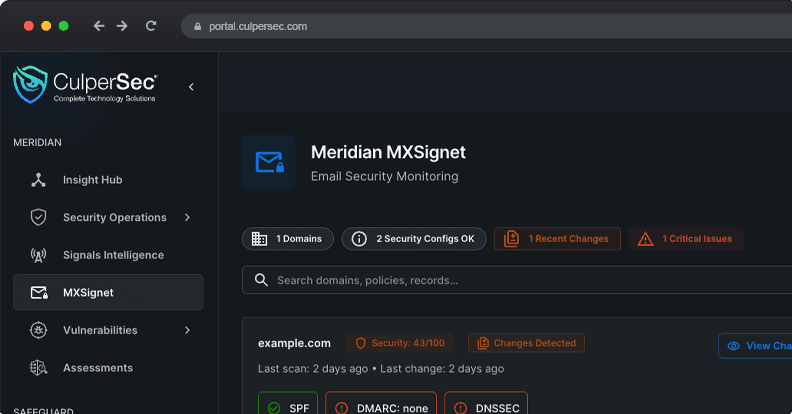
Task: Click the Meridian MXSignet page title
Action: [388, 152]
